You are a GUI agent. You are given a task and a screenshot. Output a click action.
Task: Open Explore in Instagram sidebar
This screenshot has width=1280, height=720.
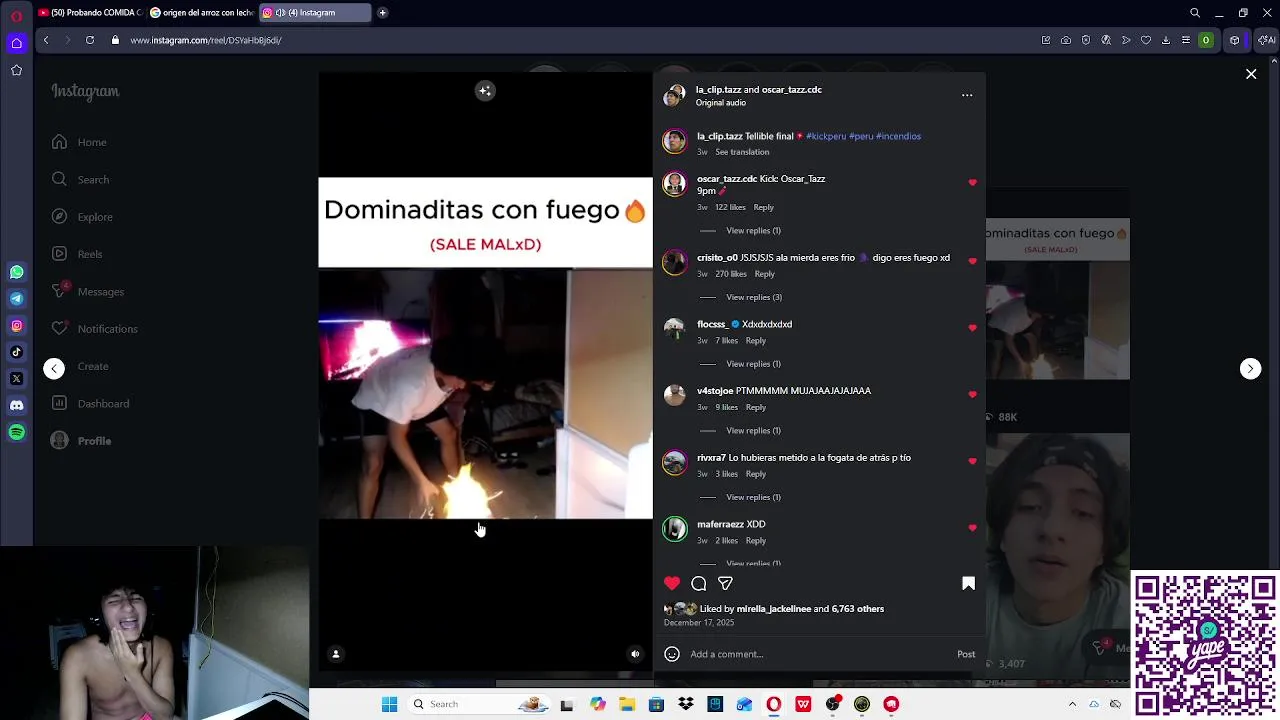[82, 217]
